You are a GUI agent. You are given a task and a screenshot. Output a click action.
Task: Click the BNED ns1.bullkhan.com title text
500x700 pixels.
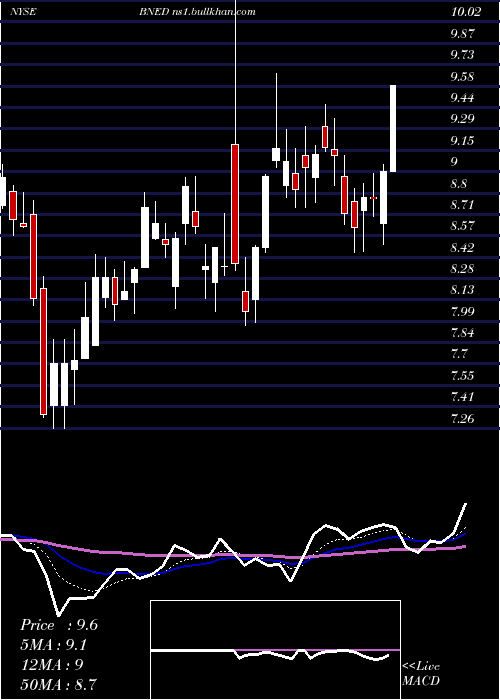click(x=199, y=12)
